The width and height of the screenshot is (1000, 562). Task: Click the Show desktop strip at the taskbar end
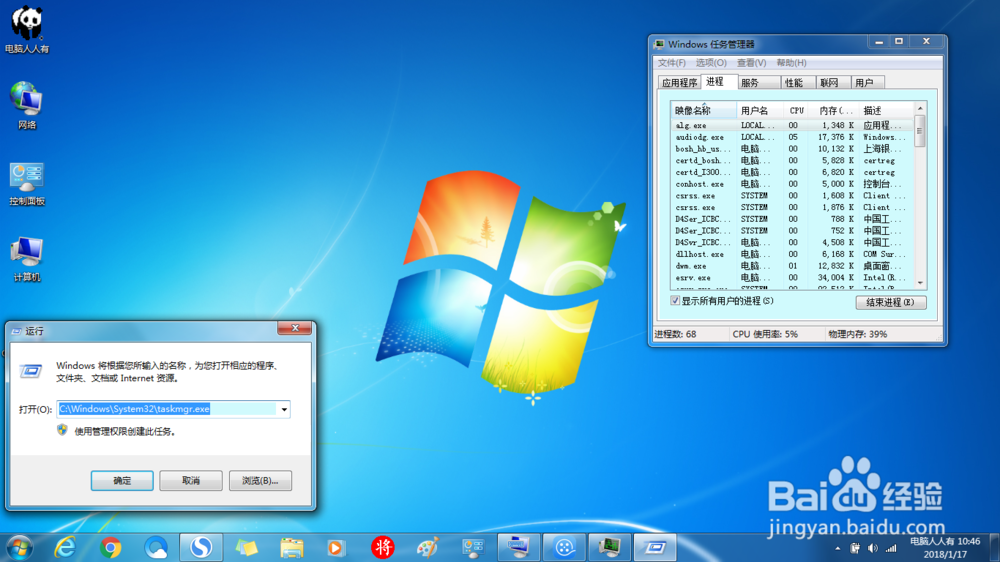pyautogui.click(x=994, y=547)
